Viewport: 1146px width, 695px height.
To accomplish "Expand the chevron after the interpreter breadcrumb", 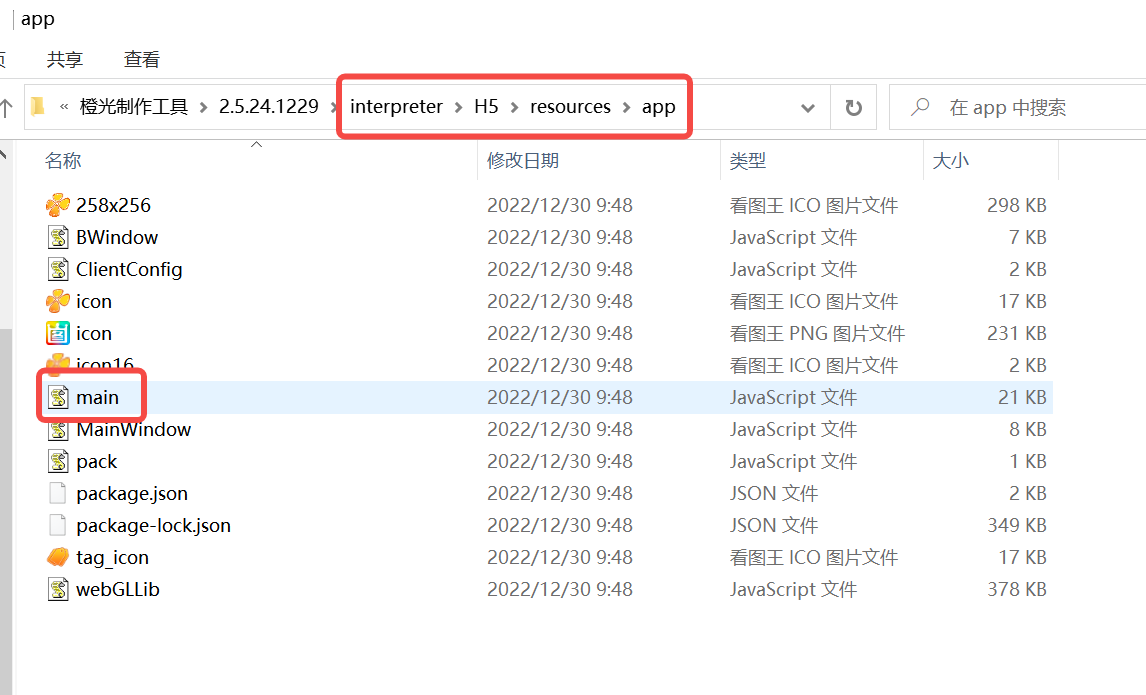I will click(458, 107).
